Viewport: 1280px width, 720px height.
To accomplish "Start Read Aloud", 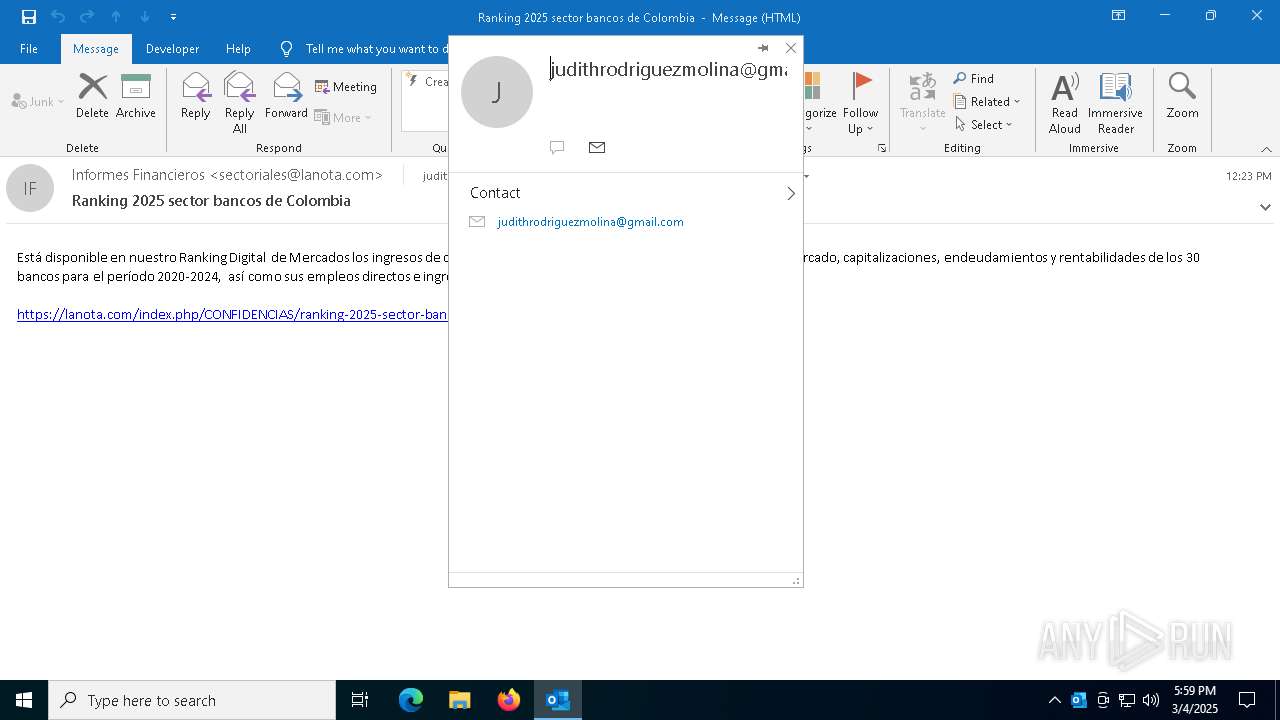I will (1065, 102).
